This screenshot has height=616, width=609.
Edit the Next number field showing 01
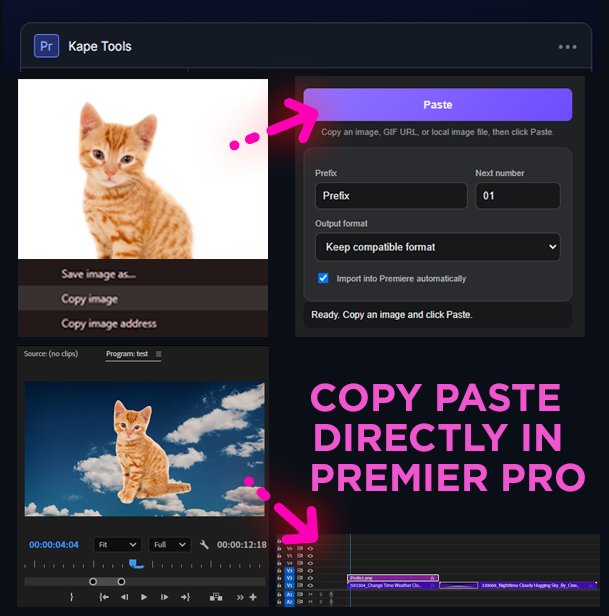click(x=518, y=196)
